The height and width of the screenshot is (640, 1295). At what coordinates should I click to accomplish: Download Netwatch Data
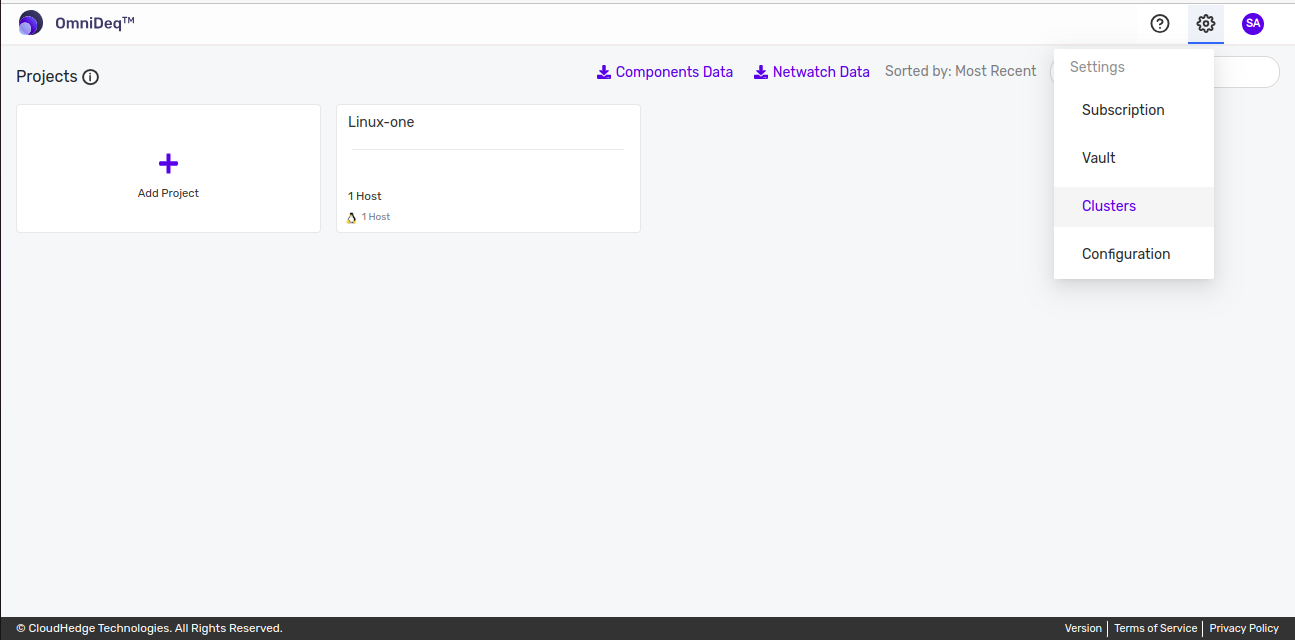[x=812, y=72]
